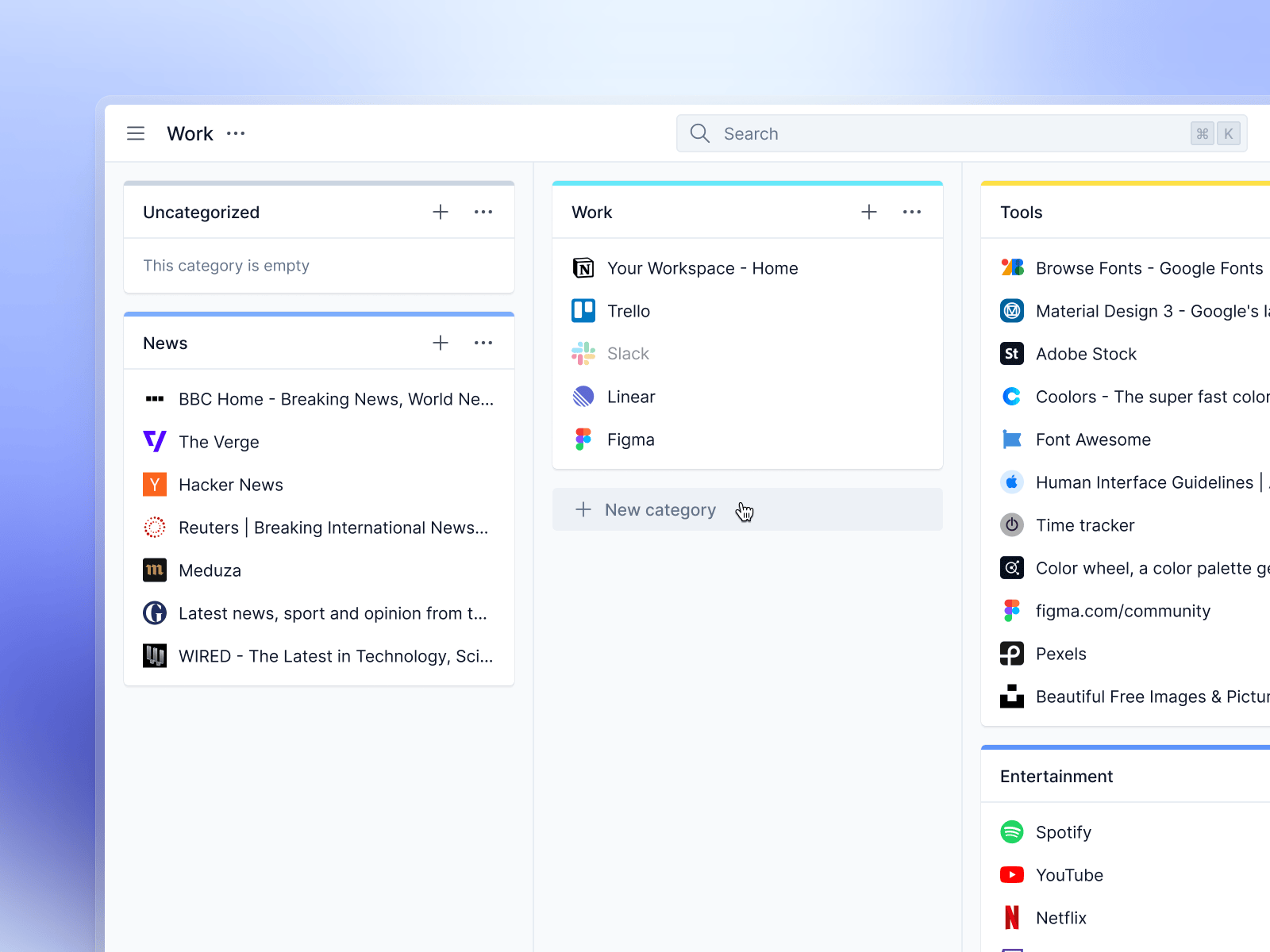Create a New category
The image size is (1270, 952).
pyautogui.click(x=747, y=509)
